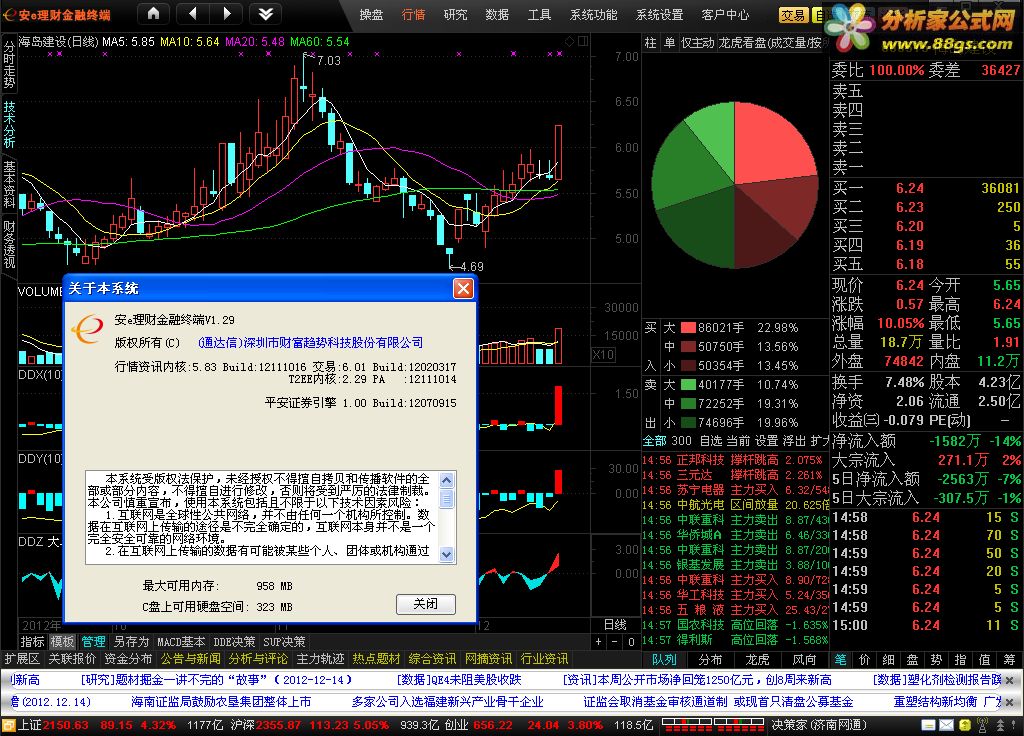Click the yellow 交易 button
The height and width of the screenshot is (736, 1024).
coord(793,15)
